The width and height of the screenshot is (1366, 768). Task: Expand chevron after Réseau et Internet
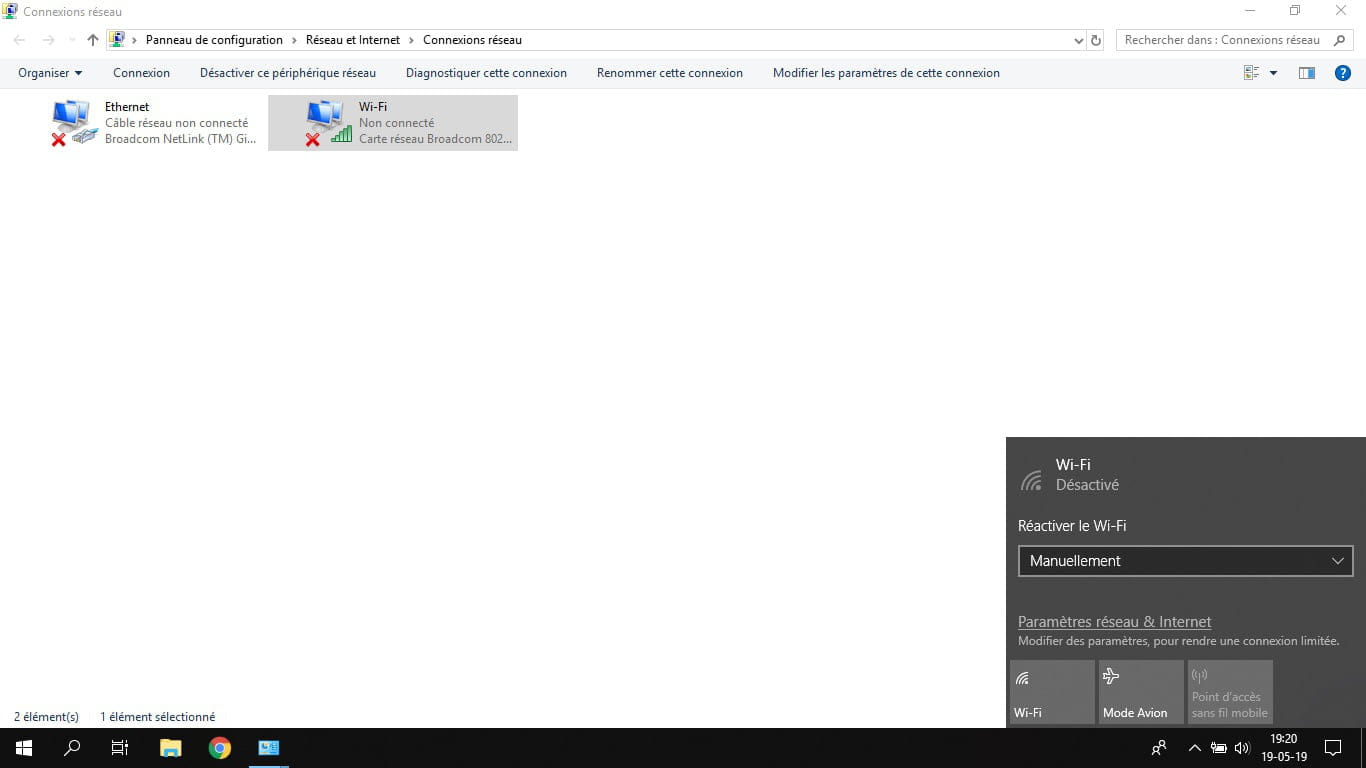(x=412, y=40)
